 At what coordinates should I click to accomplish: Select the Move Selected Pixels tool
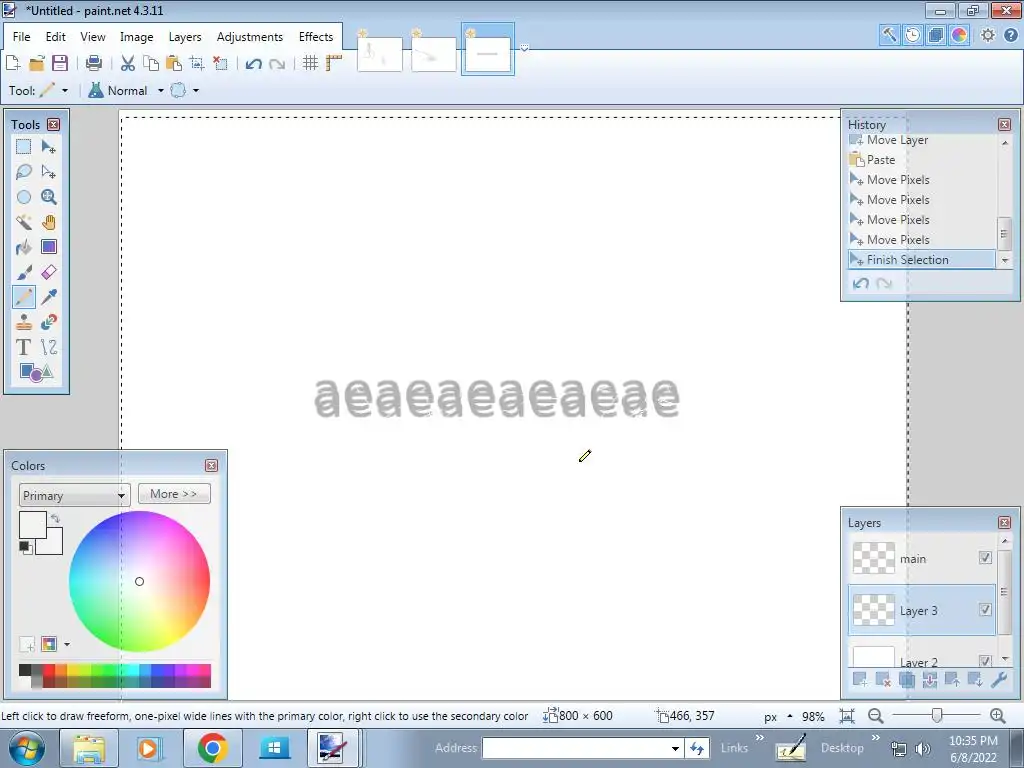coord(49,147)
